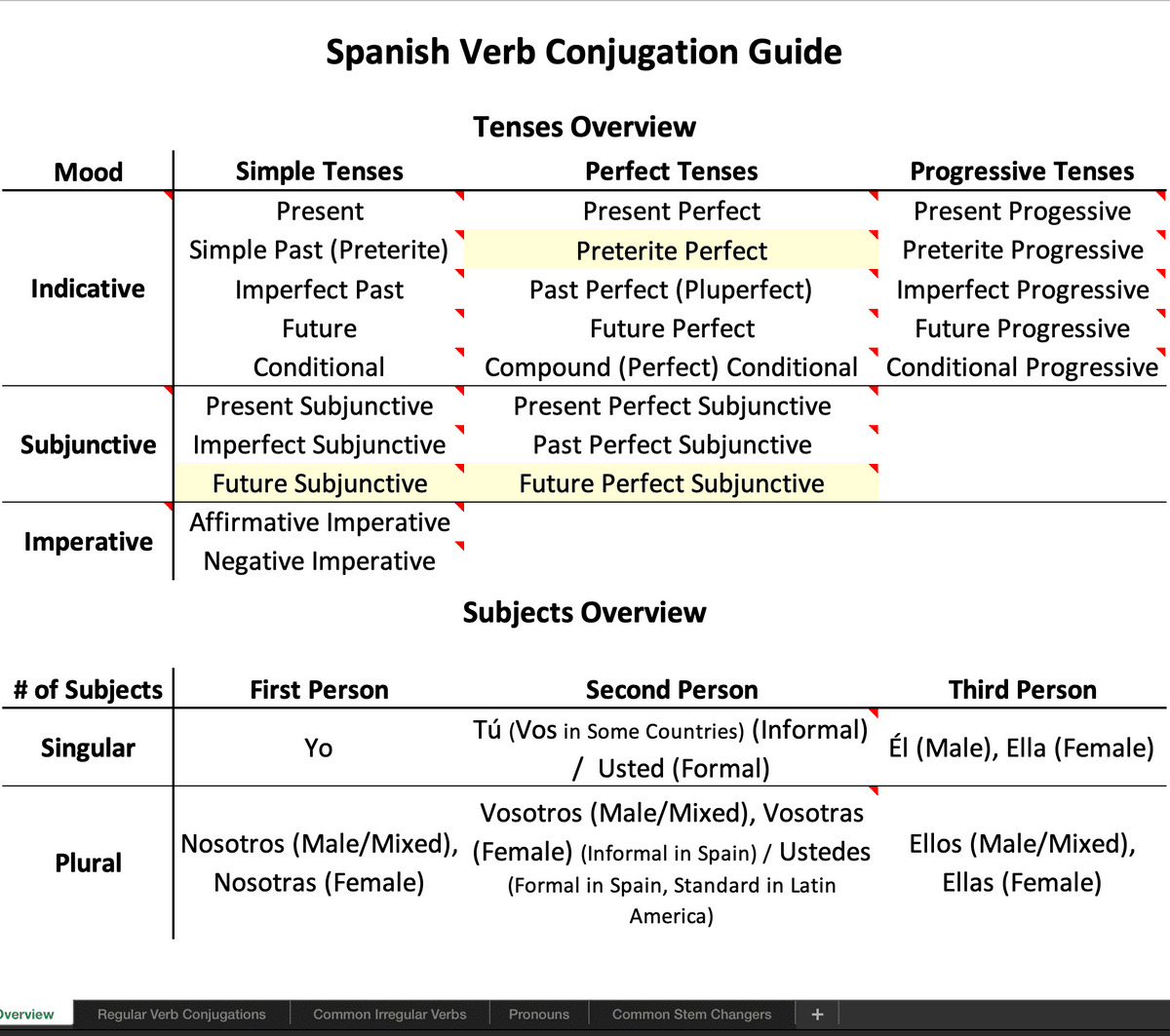The width and height of the screenshot is (1170, 1036).
Task: Go to the Pronouns sheet tab
Action: point(539,1015)
